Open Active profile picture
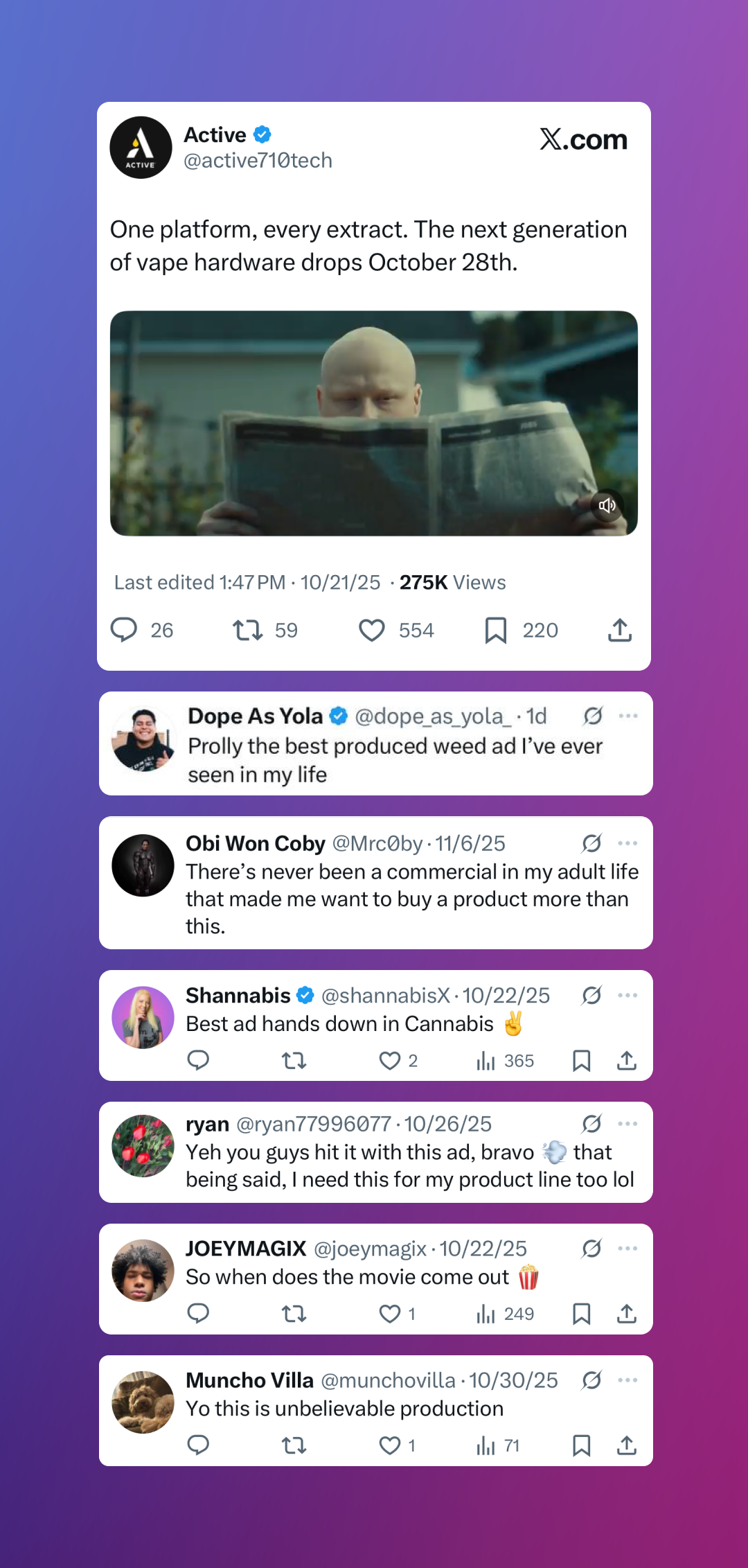 click(x=141, y=148)
